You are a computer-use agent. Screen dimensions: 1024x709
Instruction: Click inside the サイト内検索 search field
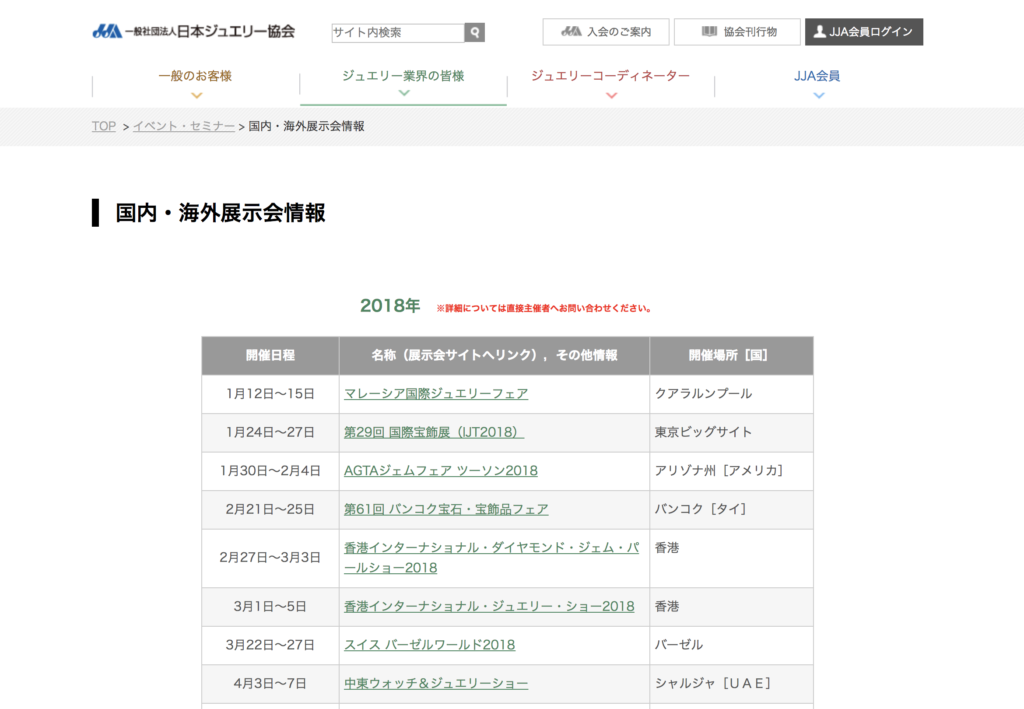(398, 33)
